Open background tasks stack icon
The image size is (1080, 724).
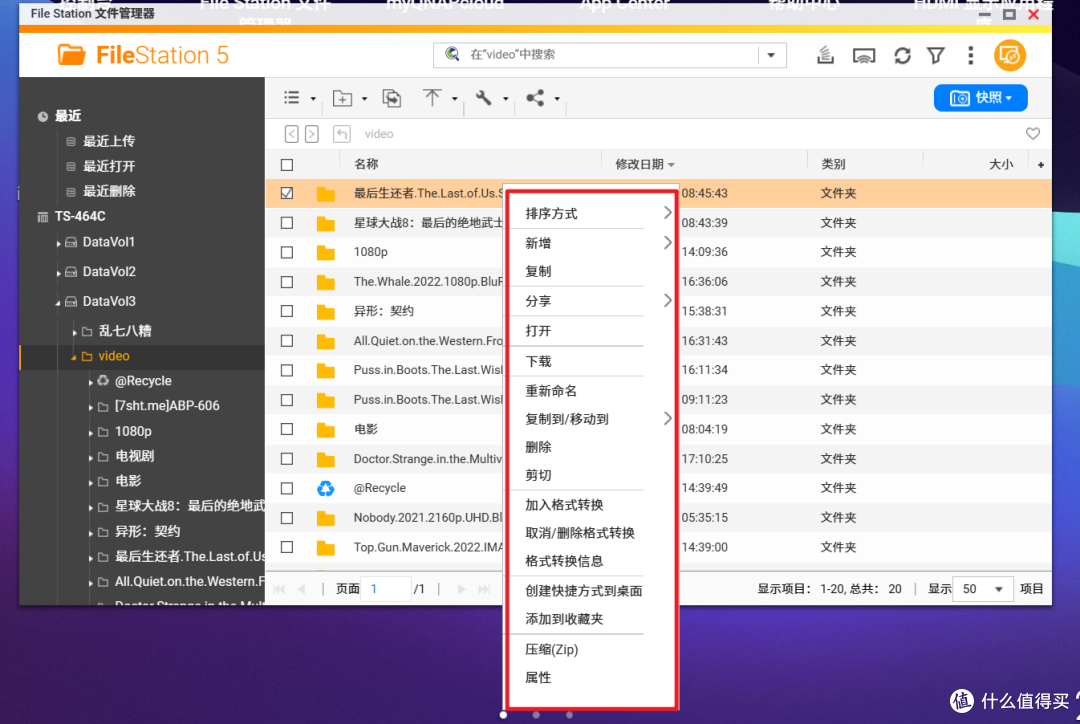[x=825, y=55]
